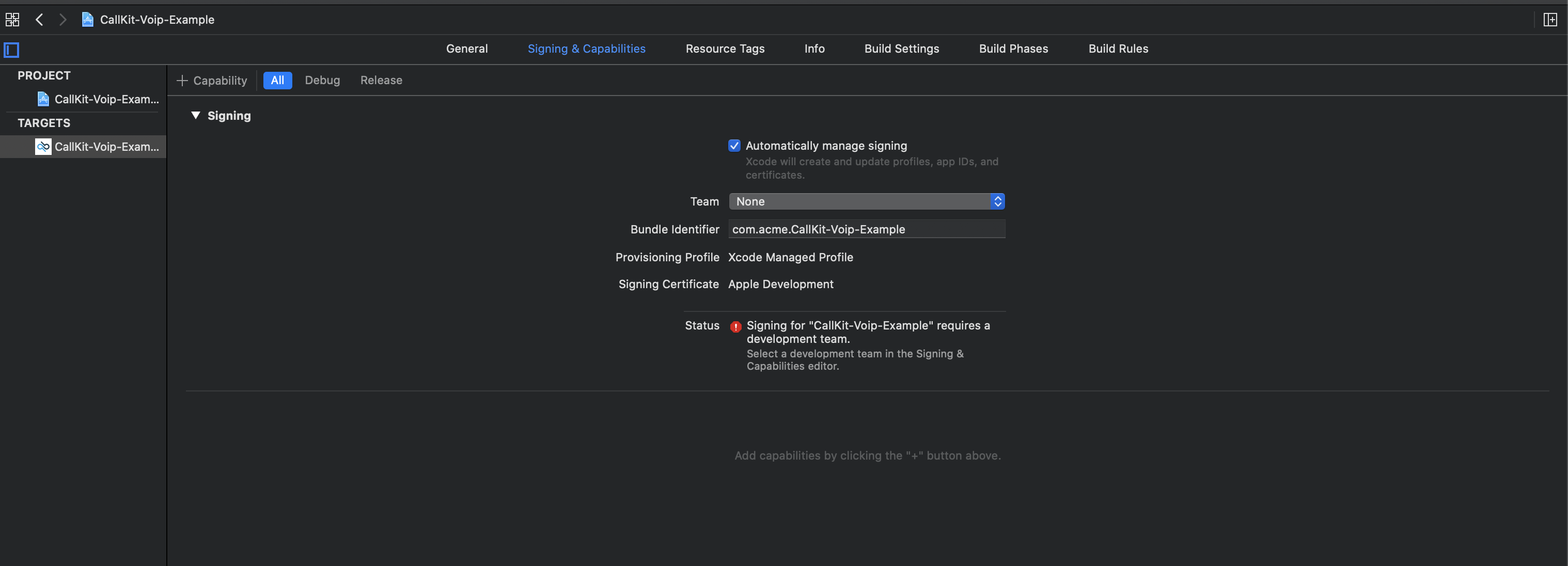Screen dimensions: 1568x566
Task: Click the CallKit-Voip-Example breadcrumb title
Action: click(x=157, y=20)
